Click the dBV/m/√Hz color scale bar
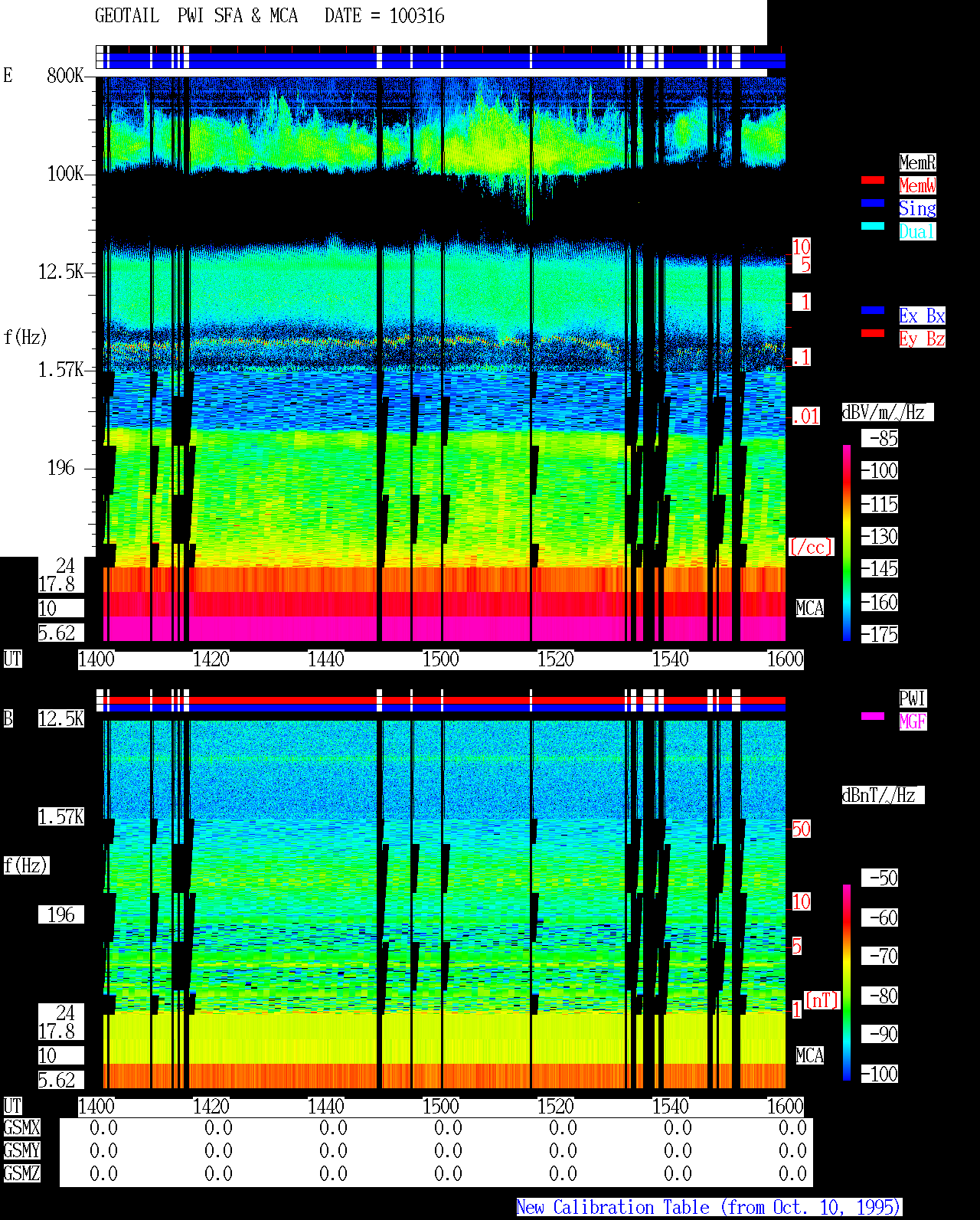980x1220 pixels. (847, 542)
